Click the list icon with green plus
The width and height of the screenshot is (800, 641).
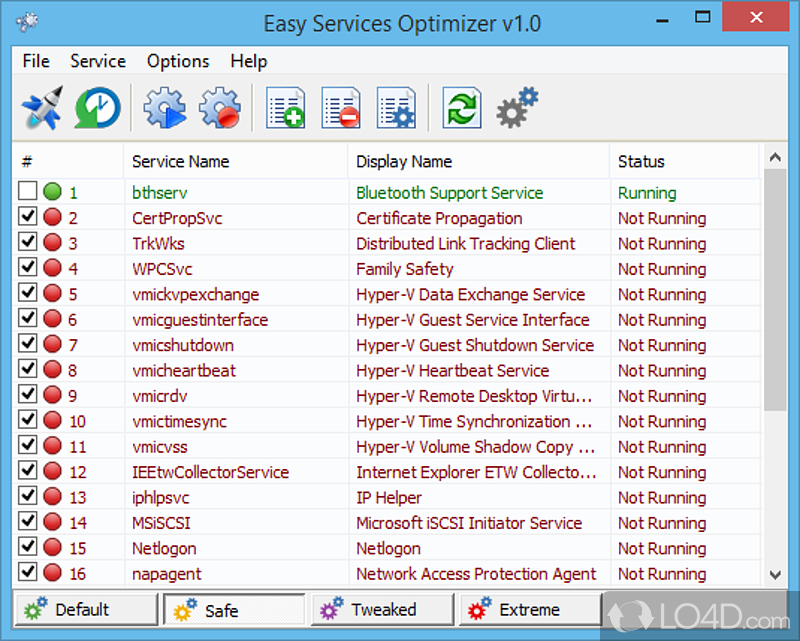point(285,107)
